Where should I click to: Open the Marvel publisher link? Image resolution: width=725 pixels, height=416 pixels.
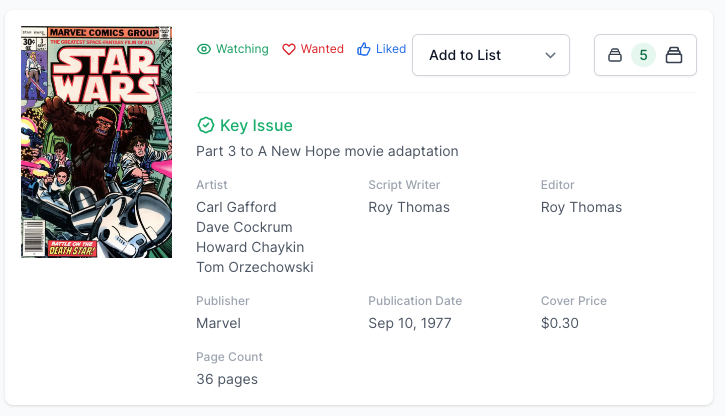coord(218,323)
